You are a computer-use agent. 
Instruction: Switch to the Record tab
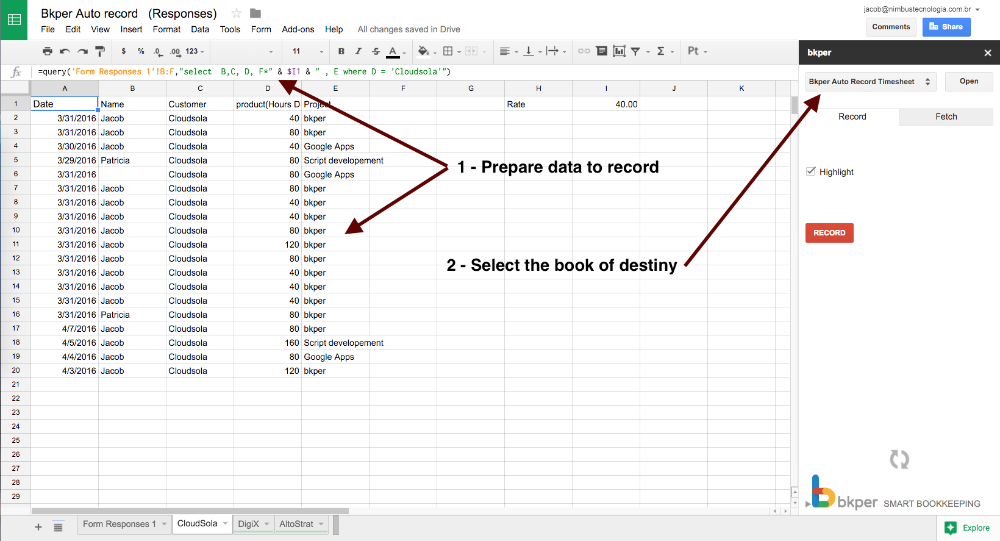click(852, 117)
